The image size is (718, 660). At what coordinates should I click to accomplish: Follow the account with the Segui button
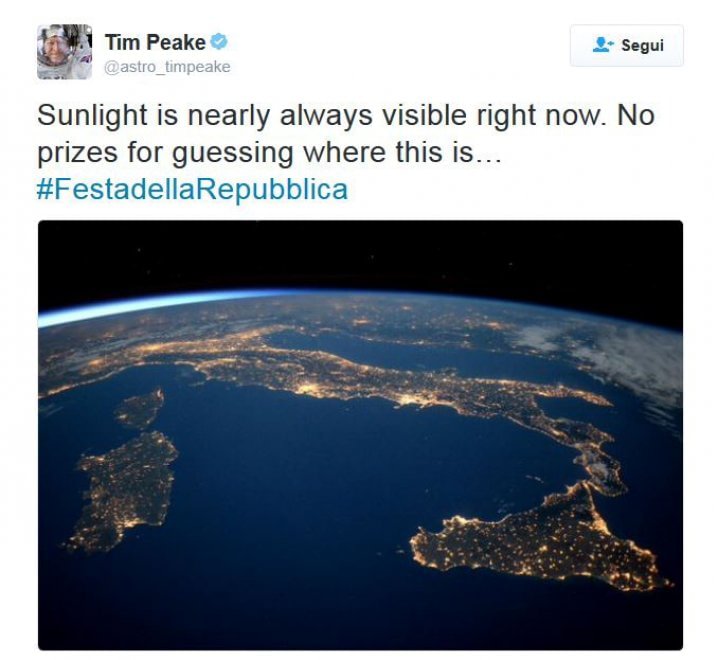coord(626,45)
